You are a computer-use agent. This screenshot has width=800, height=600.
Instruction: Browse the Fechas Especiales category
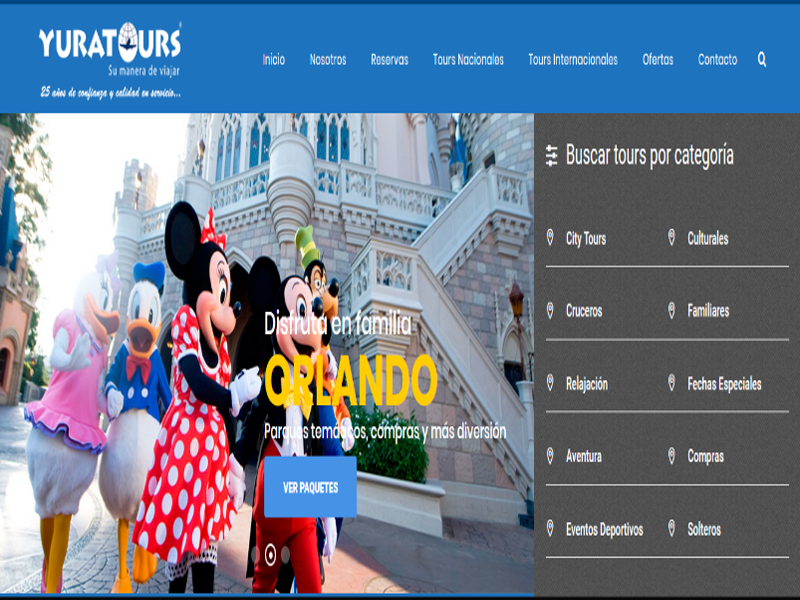[x=724, y=384]
